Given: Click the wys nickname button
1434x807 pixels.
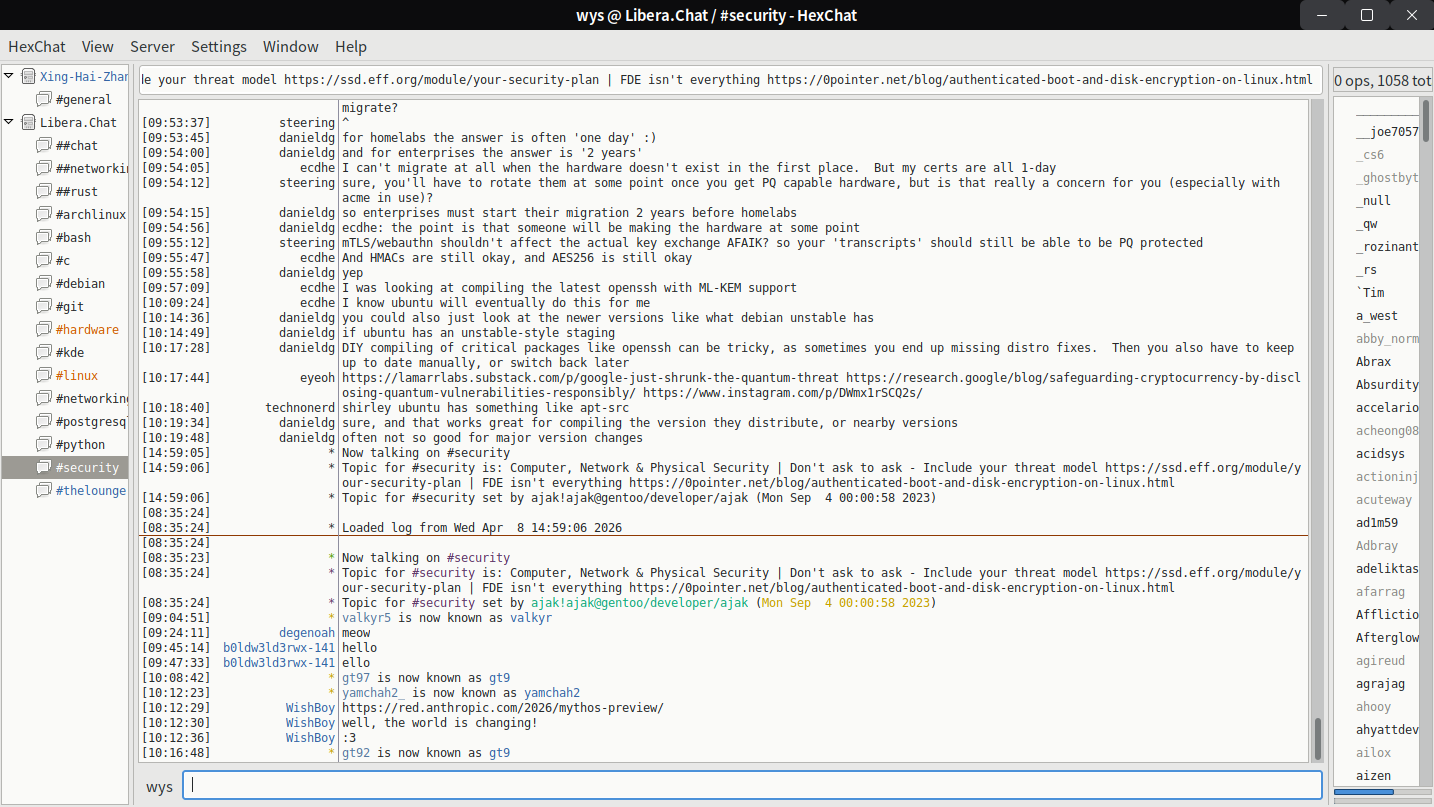Looking at the screenshot, I should coord(159,786).
